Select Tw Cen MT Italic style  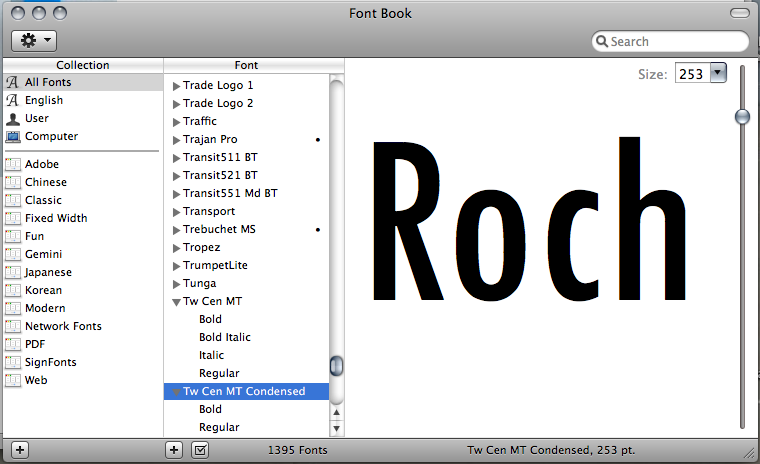211,355
